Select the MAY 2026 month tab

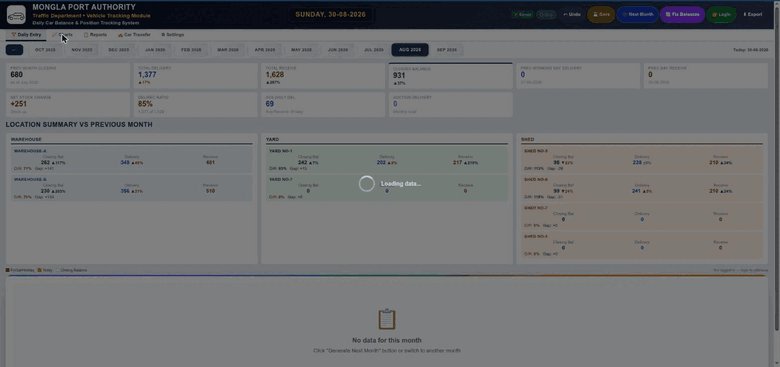301,50
